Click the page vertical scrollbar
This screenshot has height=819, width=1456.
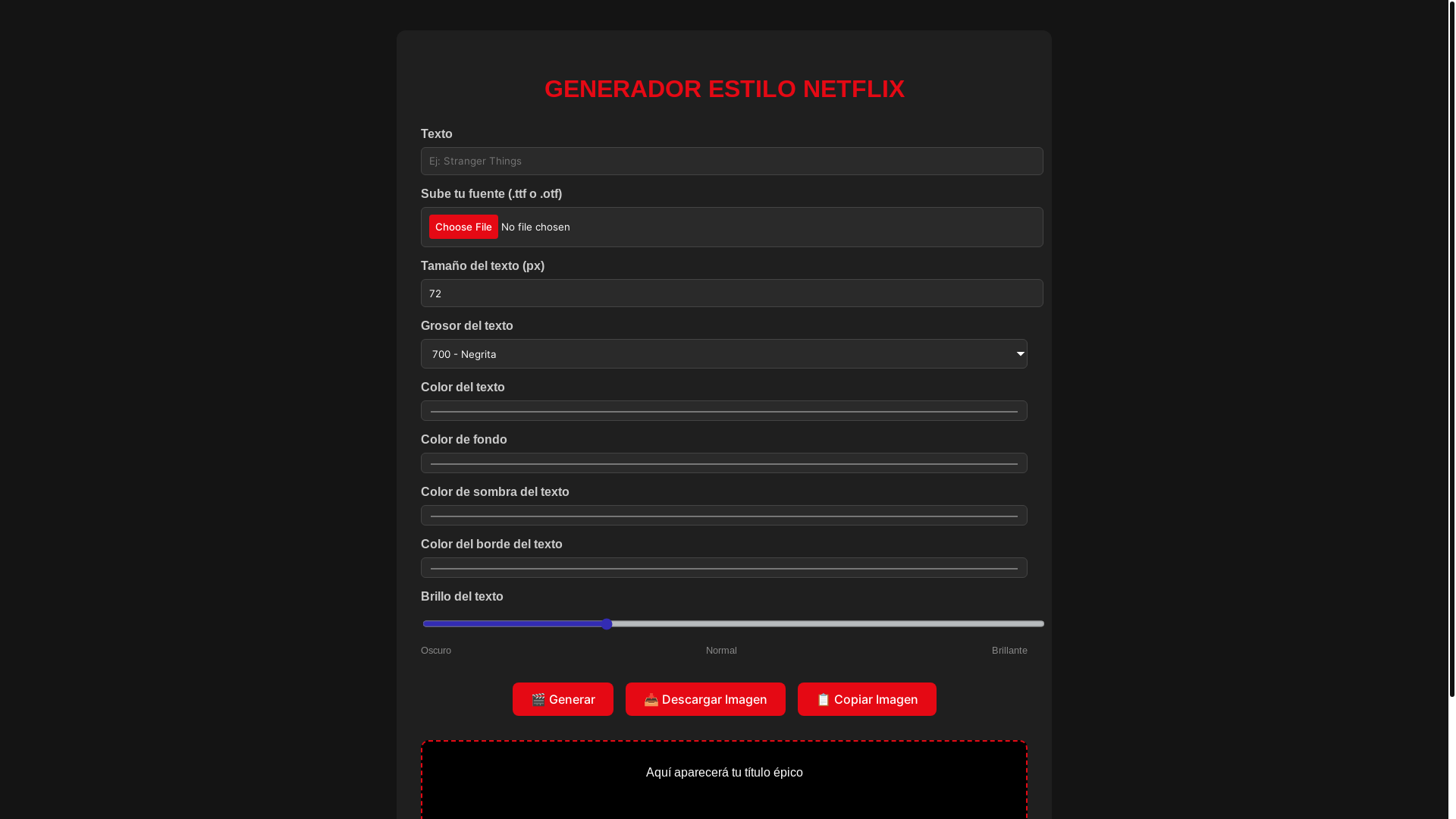point(1451,349)
